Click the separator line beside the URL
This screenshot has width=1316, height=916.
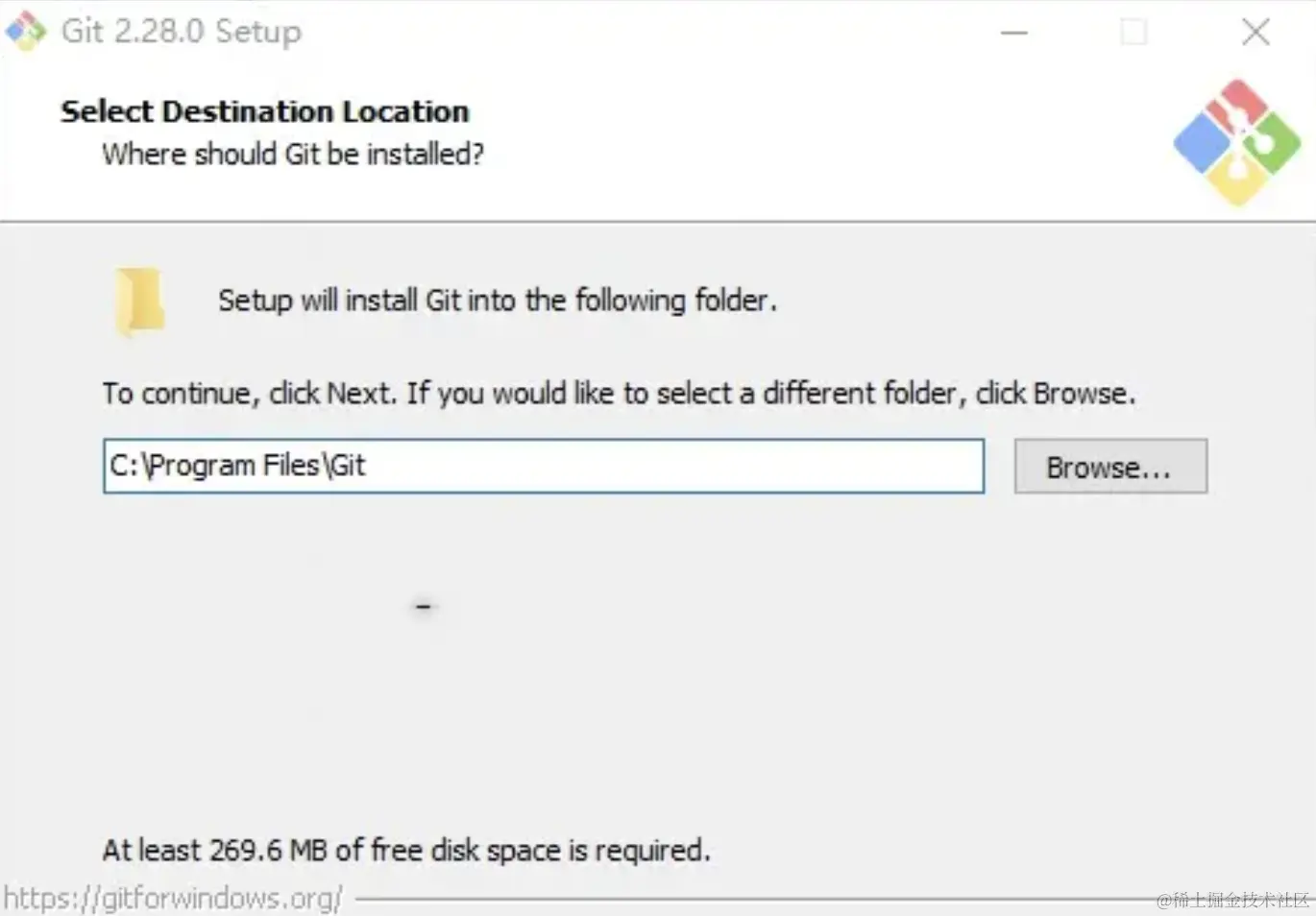(x=755, y=900)
